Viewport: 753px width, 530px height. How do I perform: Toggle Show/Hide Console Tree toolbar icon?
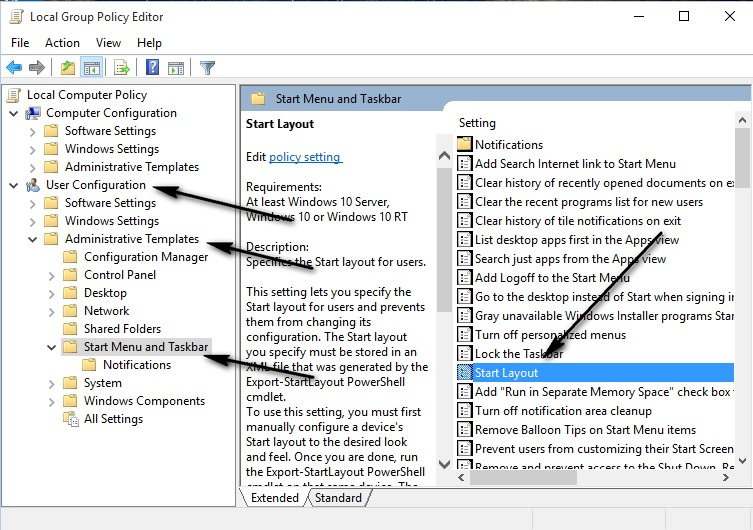[x=91, y=68]
